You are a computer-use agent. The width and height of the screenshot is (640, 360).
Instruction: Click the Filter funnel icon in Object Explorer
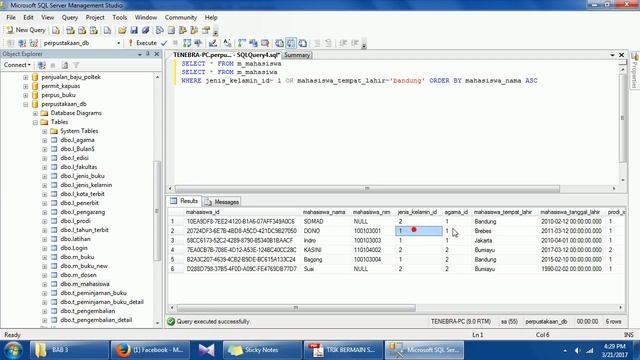76,65
